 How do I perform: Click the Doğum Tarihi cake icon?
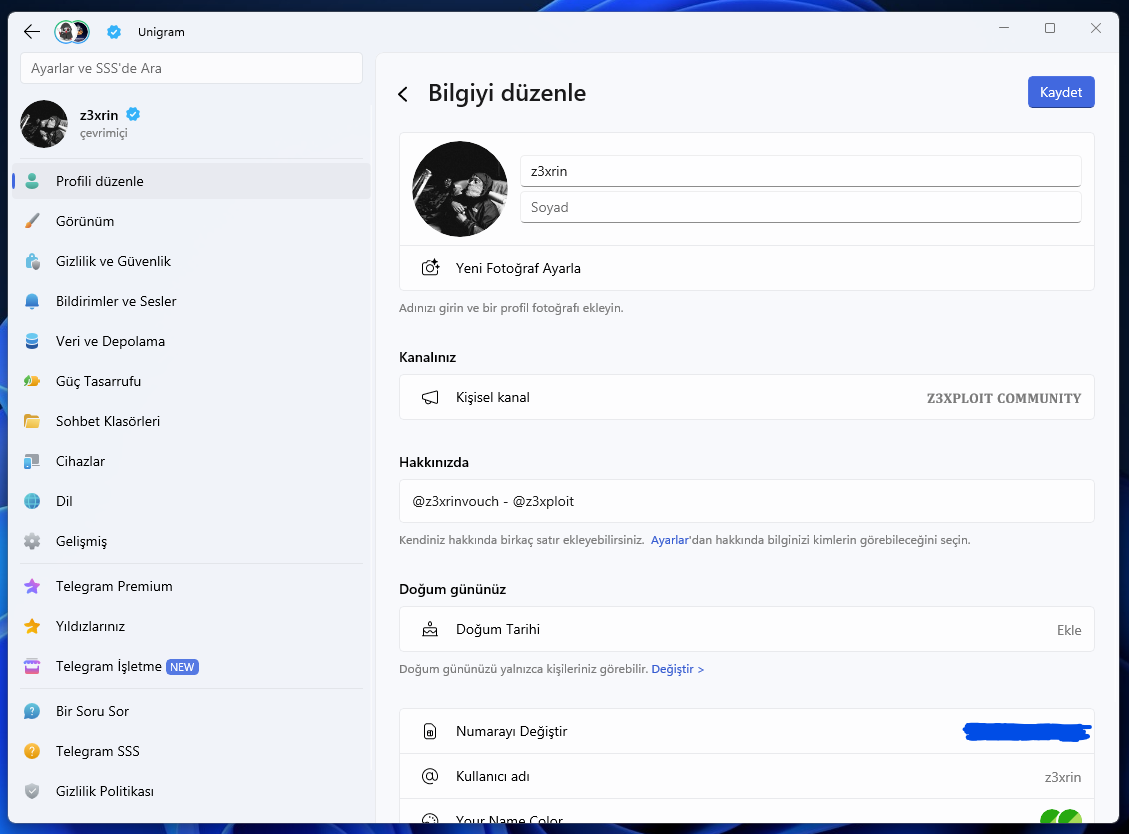(430, 629)
